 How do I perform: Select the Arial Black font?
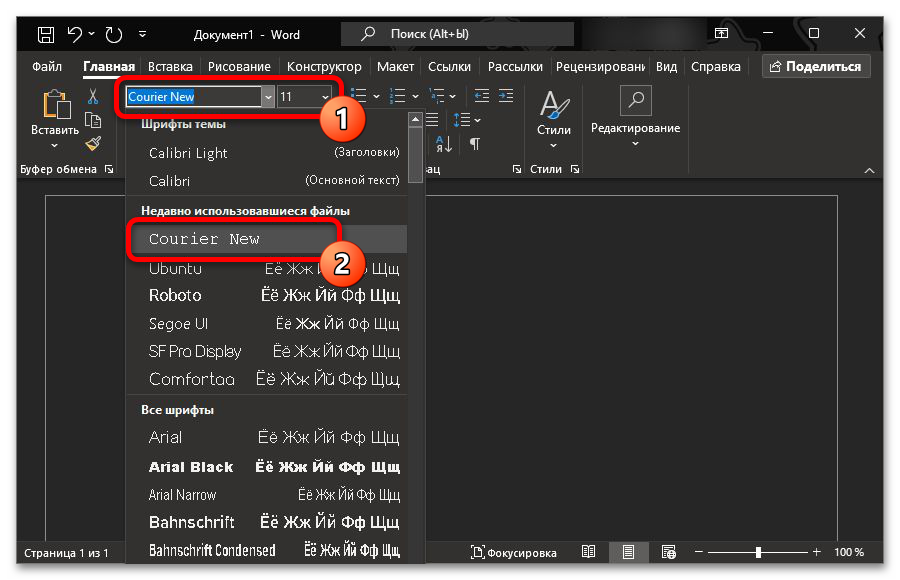point(266,466)
